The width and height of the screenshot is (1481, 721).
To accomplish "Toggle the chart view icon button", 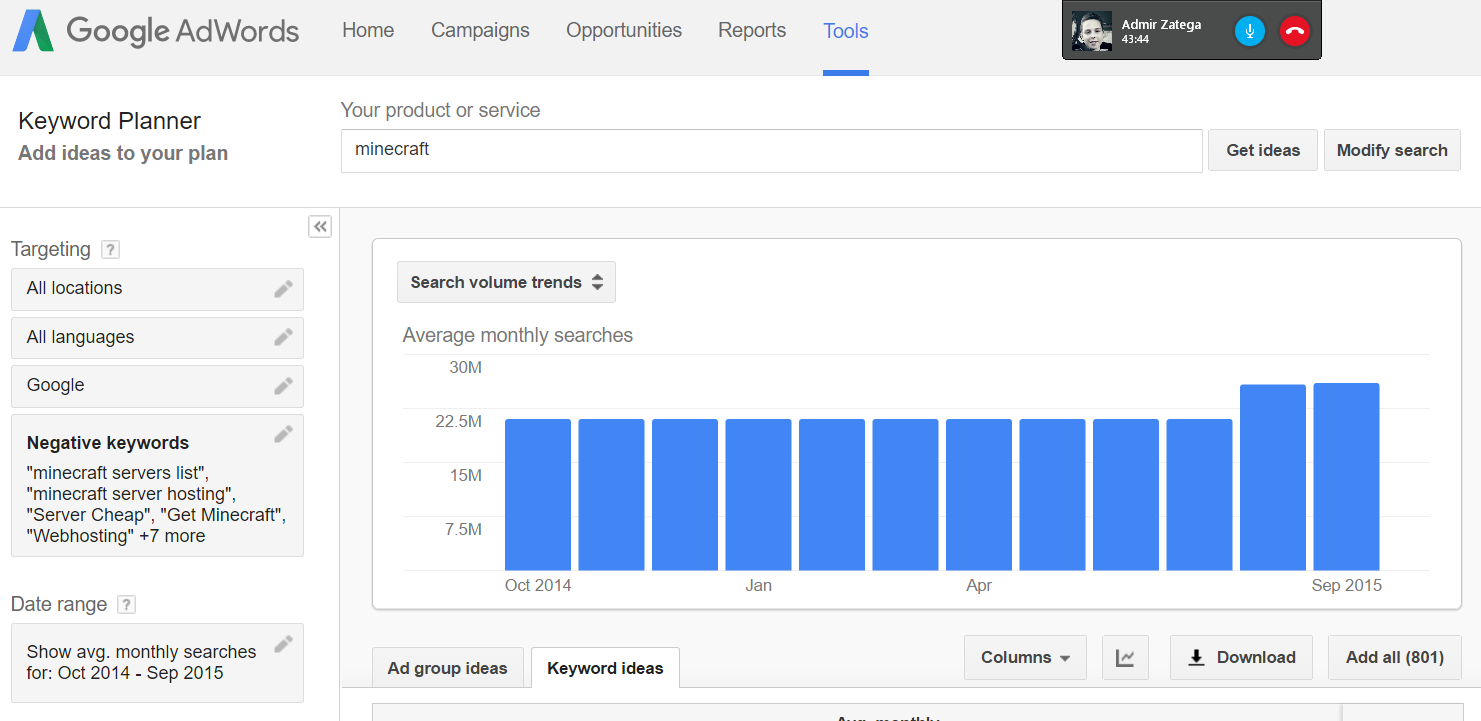I will 1125,658.
